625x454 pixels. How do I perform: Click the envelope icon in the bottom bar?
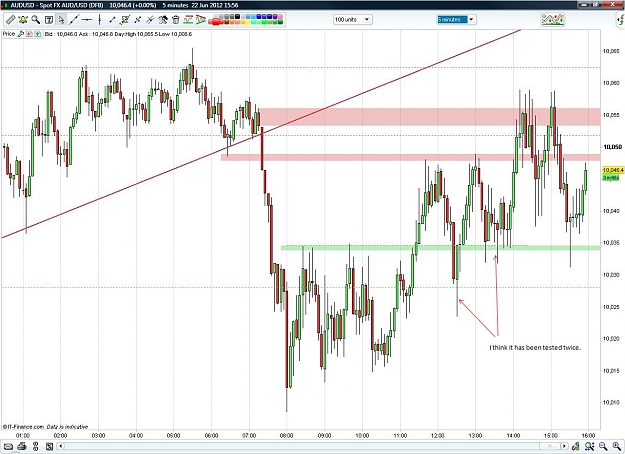point(8,446)
